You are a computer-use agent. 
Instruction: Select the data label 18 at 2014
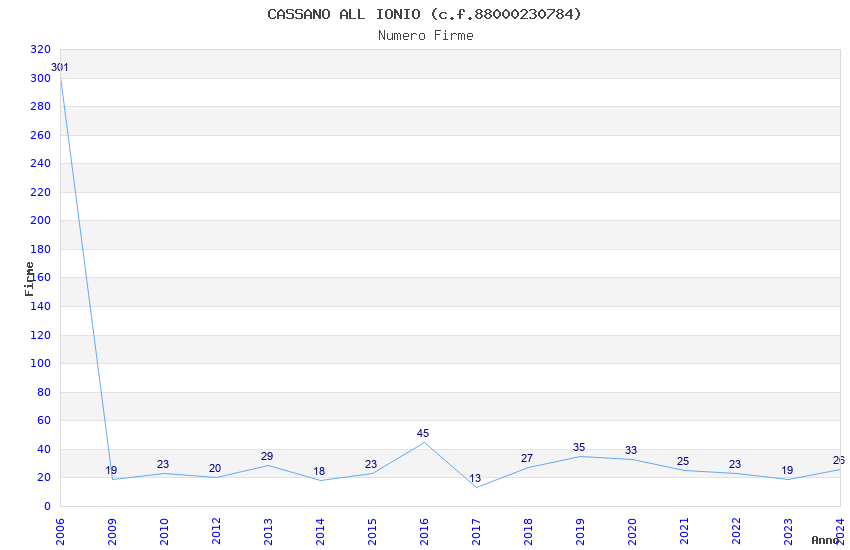319,471
